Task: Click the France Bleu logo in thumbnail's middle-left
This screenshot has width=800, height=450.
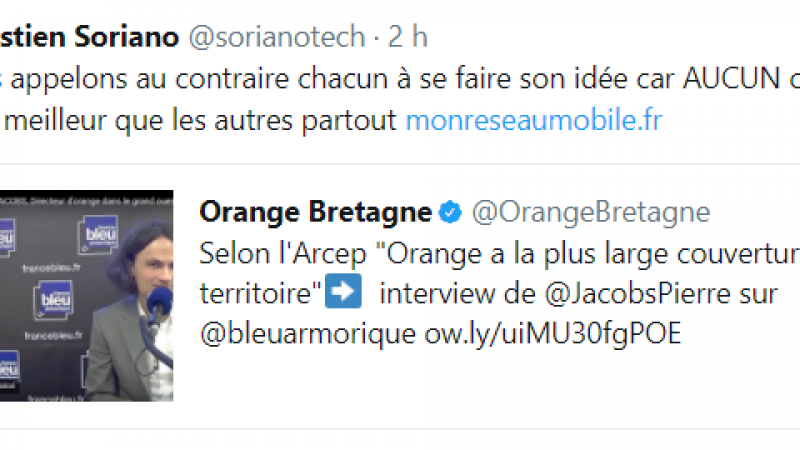Action: click(x=55, y=300)
